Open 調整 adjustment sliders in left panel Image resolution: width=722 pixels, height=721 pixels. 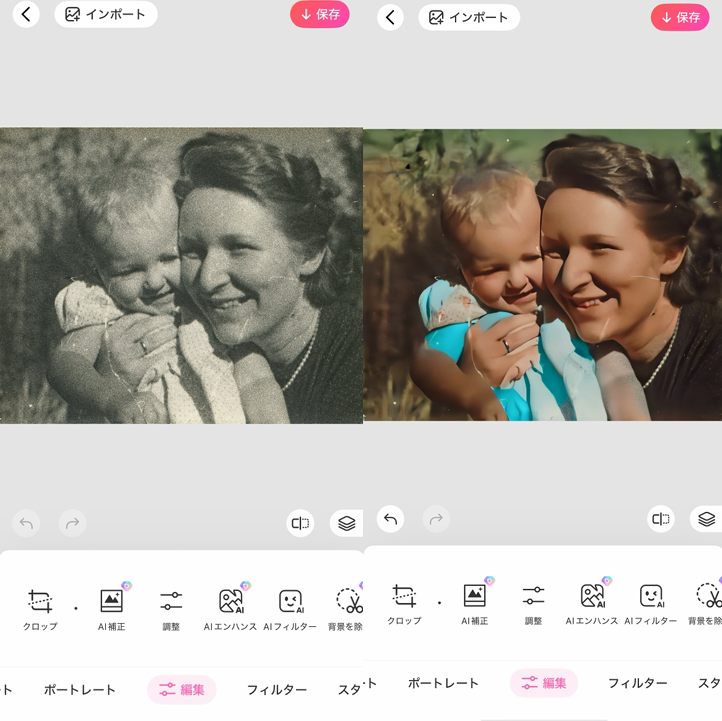coord(171,607)
